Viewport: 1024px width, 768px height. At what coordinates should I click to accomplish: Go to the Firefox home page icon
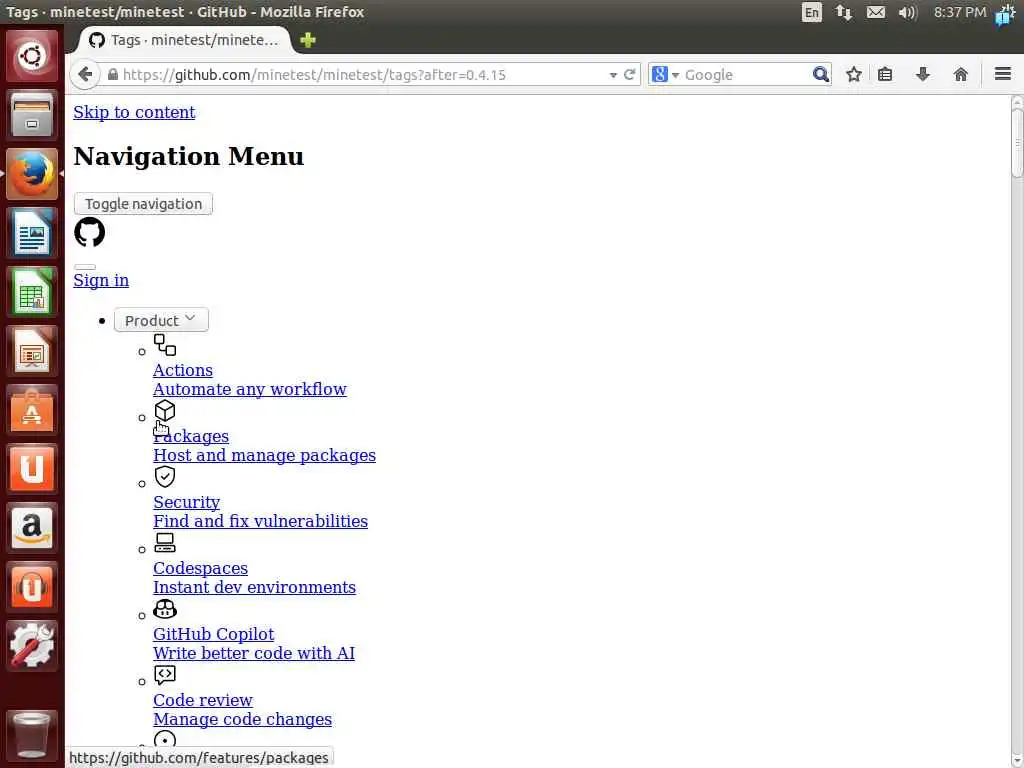pyautogui.click(x=961, y=74)
